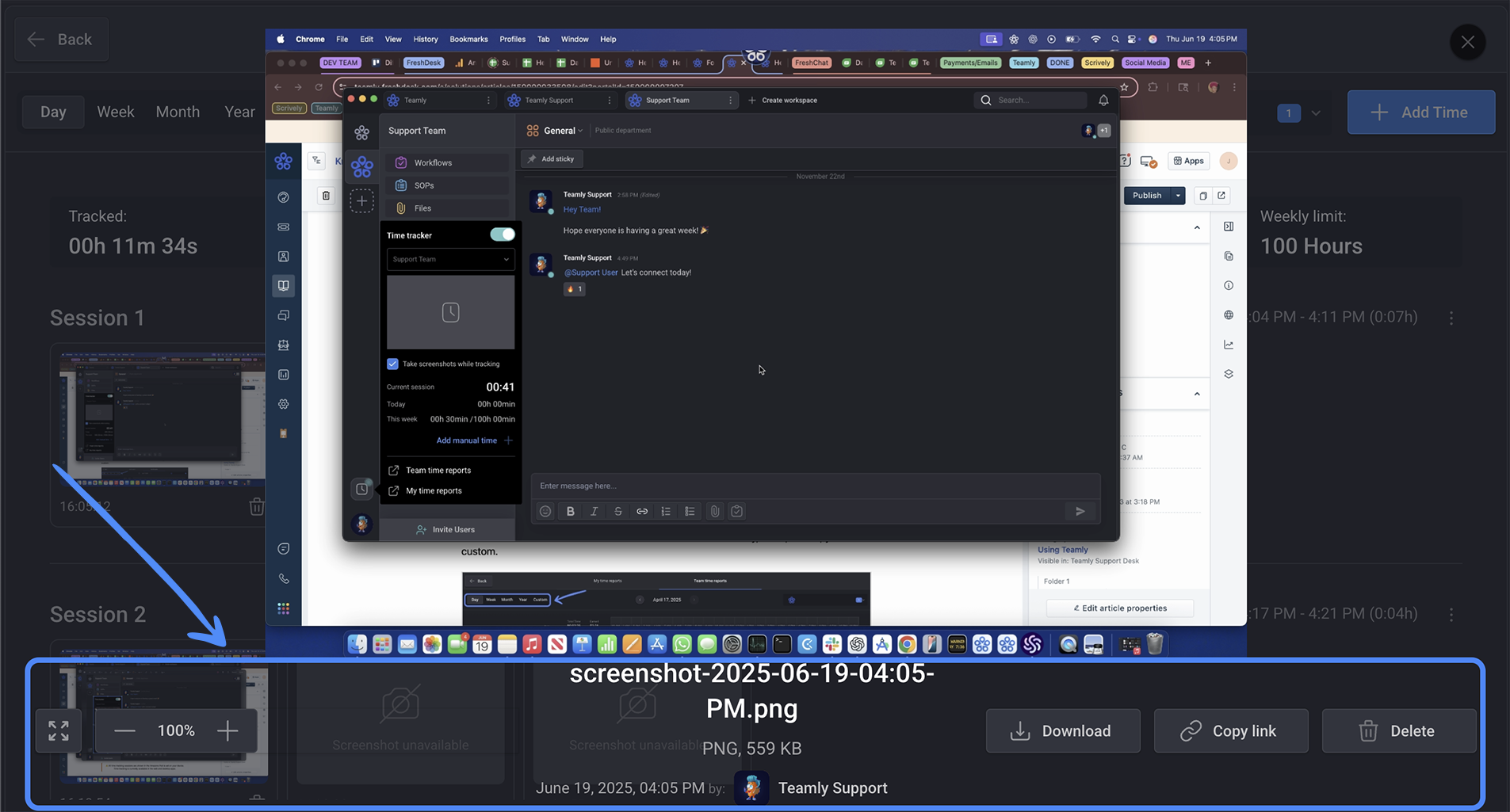1510x812 pixels.
Task: Create a task with checklist icon
Action: (737, 512)
